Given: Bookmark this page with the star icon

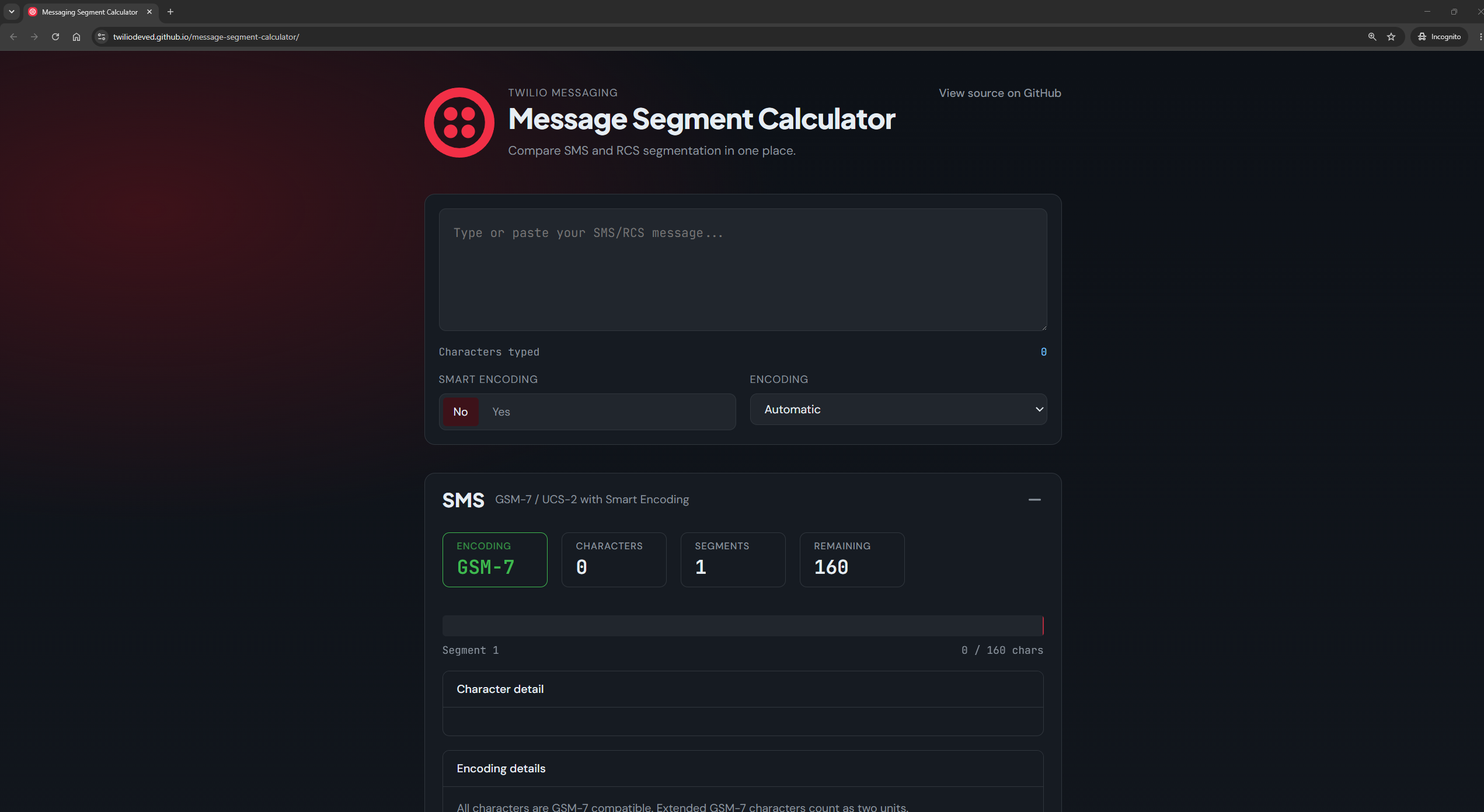Looking at the screenshot, I should [x=1391, y=37].
